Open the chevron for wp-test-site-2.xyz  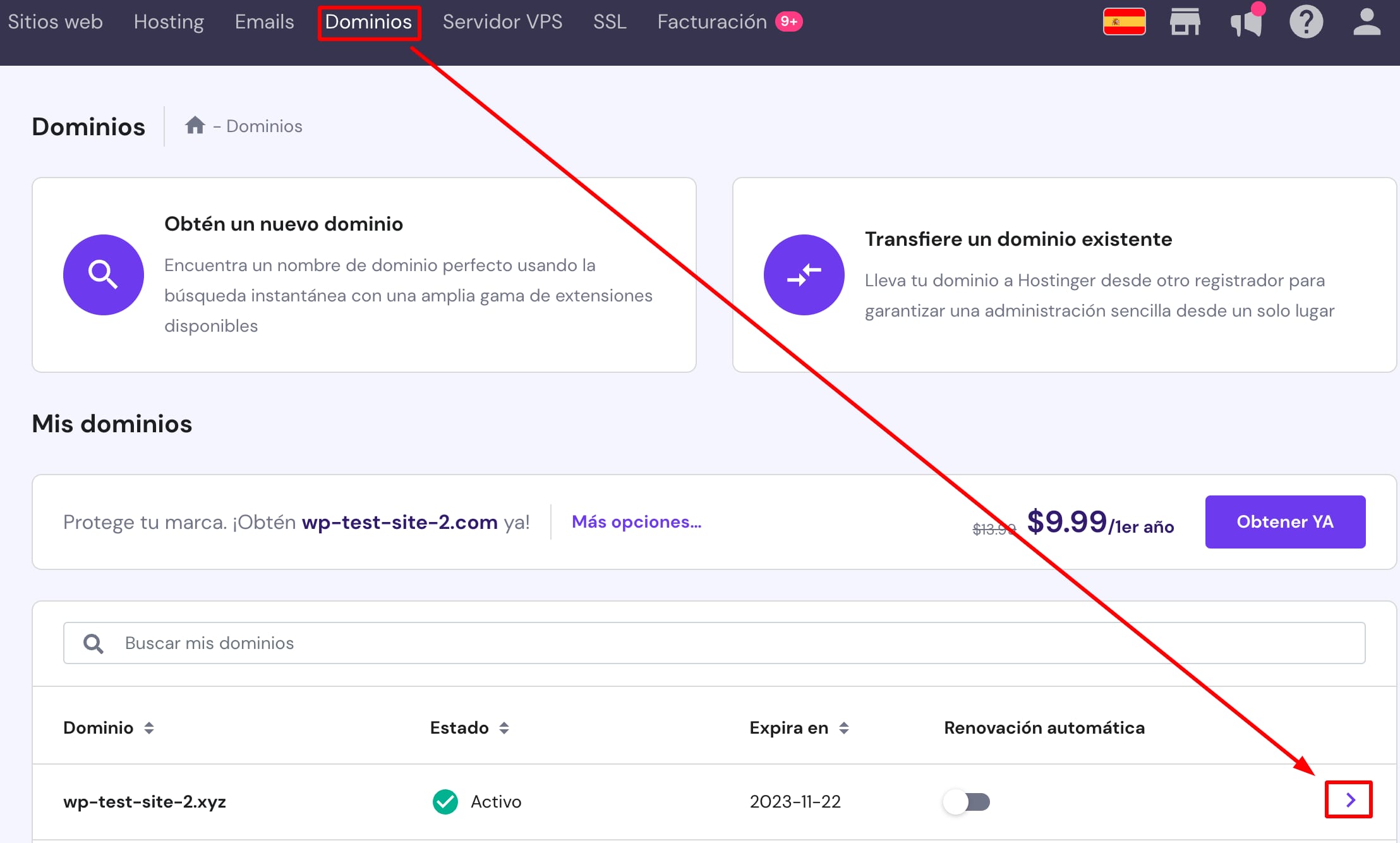coord(1349,800)
